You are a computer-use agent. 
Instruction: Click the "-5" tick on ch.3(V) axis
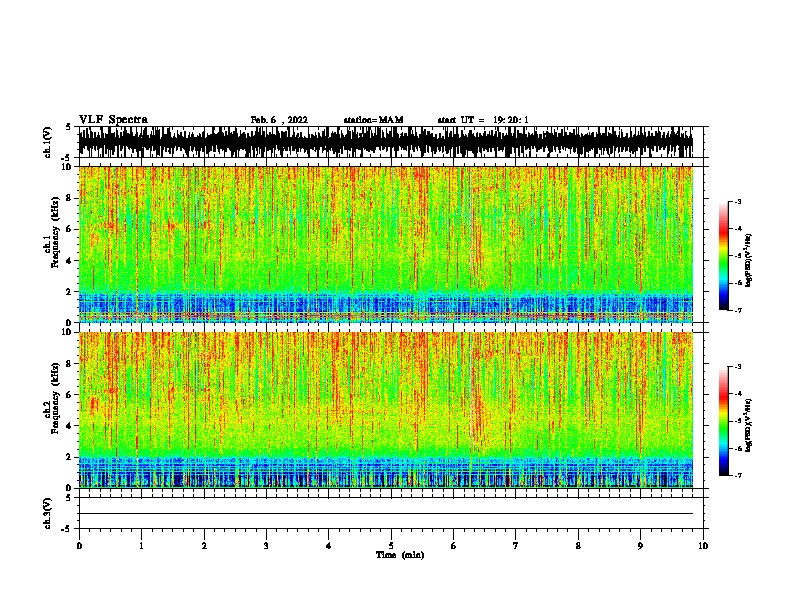point(67,529)
